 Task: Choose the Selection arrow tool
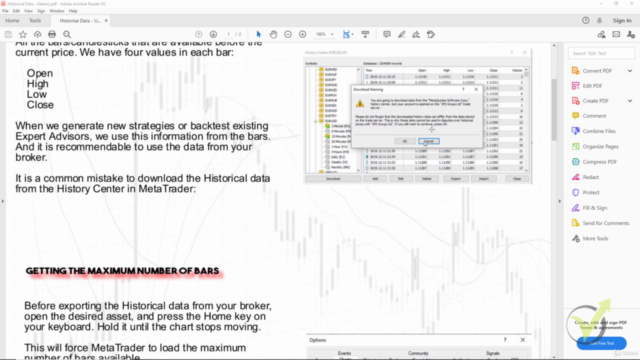pyautogui.click(x=258, y=34)
